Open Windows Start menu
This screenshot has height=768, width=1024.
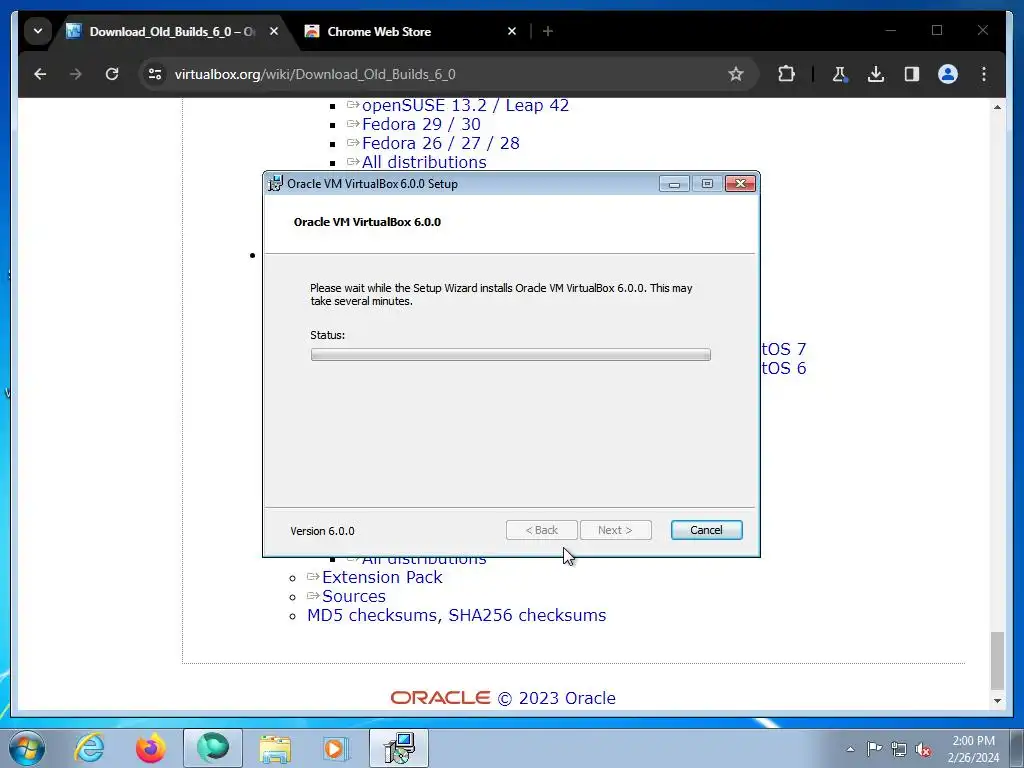click(x=27, y=748)
